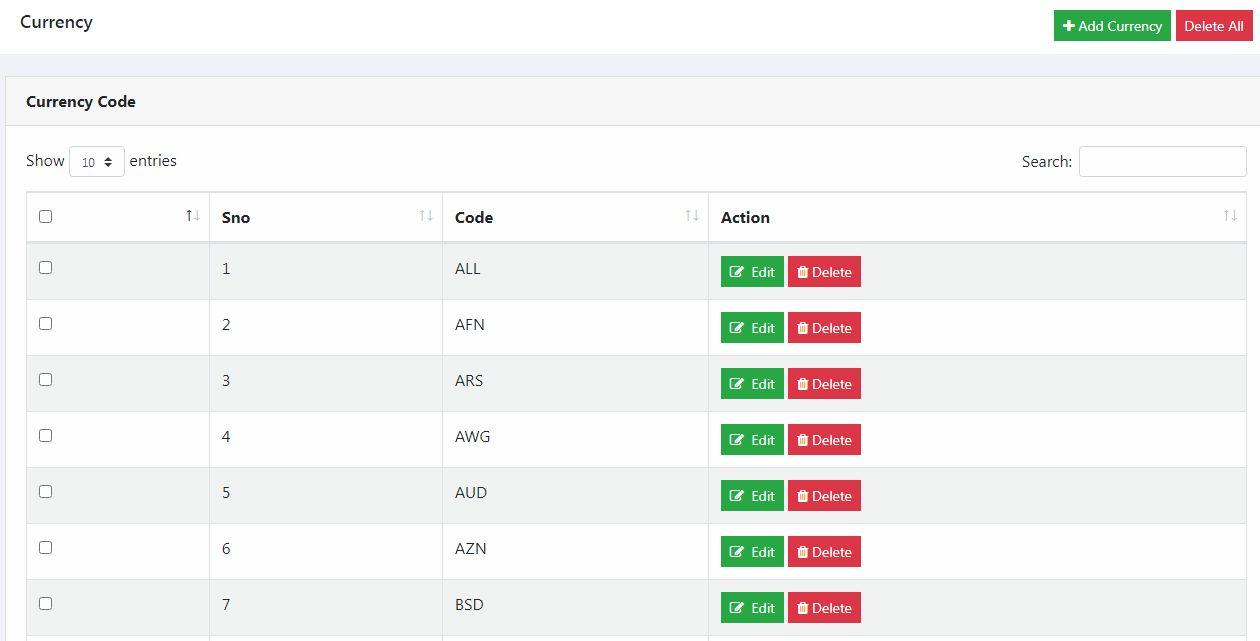1260x641 pixels.
Task: Focus the Search input field
Action: pos(1162,161)
